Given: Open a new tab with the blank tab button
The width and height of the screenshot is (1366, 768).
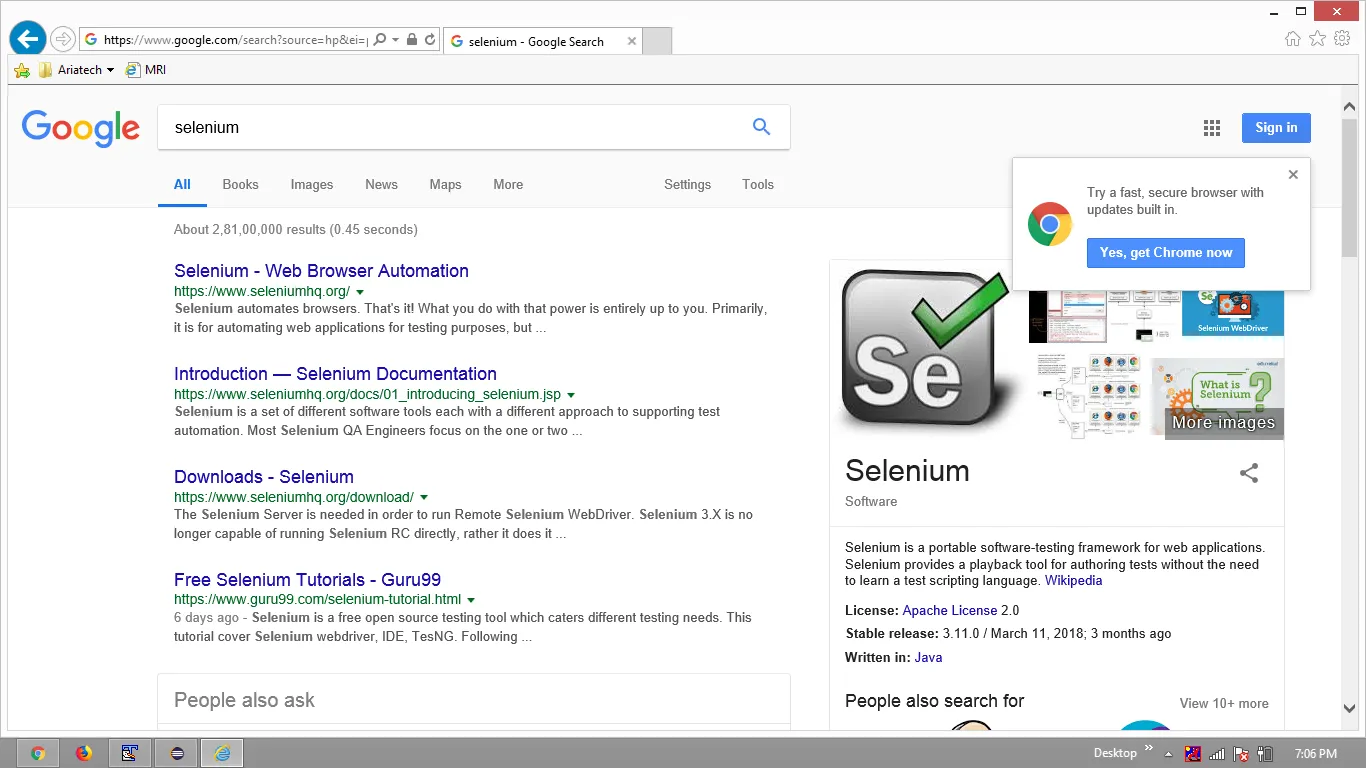Looking at the screenshot, I should [657, 41].
